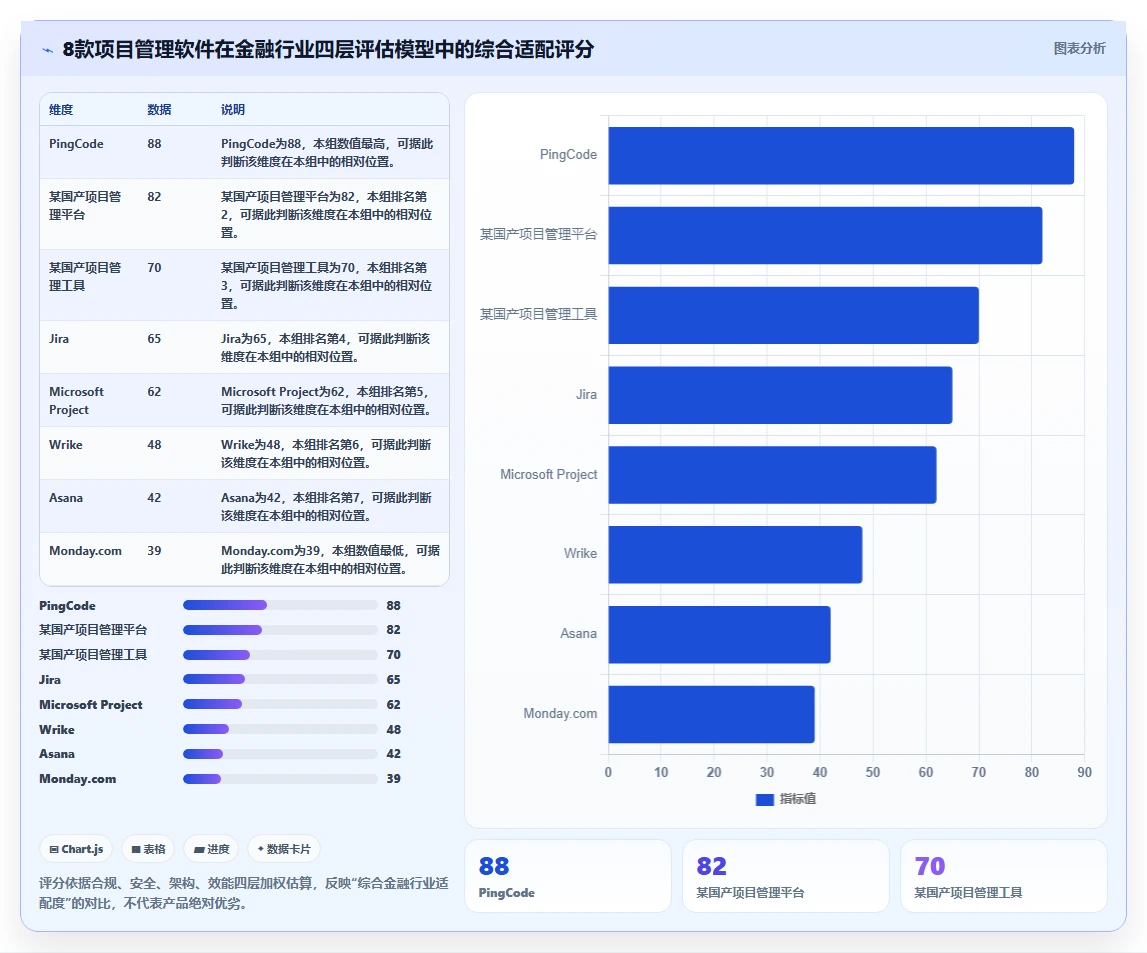Image resolution: width=1147 pixels, height=953 pixels.
Task: Click the 某国产项目管理平台 chart bar
Action: click(825, 236)
